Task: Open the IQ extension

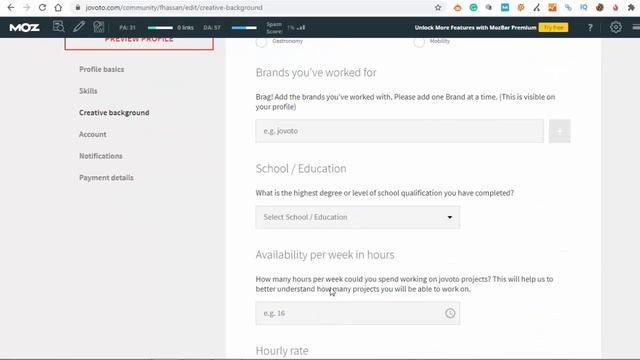Action: pos(584,7)
